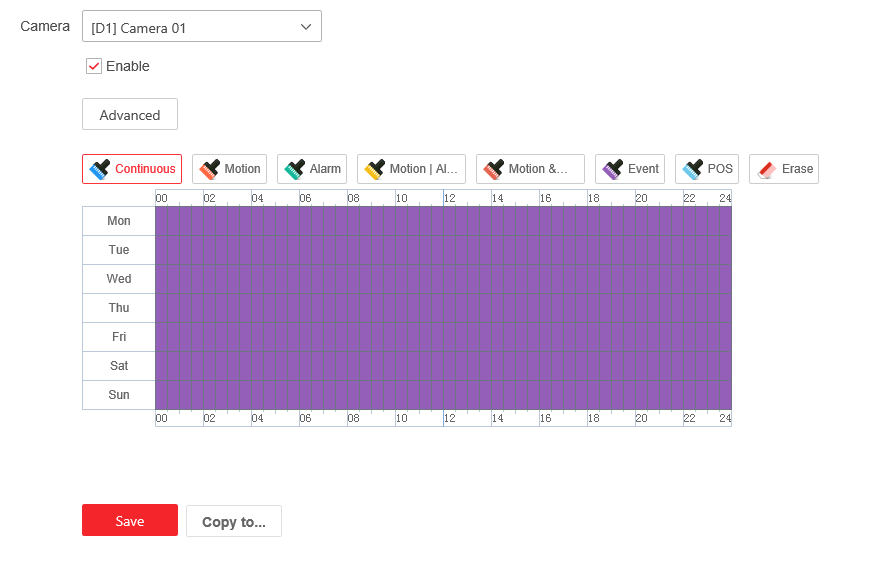
Task: Click the Sun row label
Action: [119, 395]
